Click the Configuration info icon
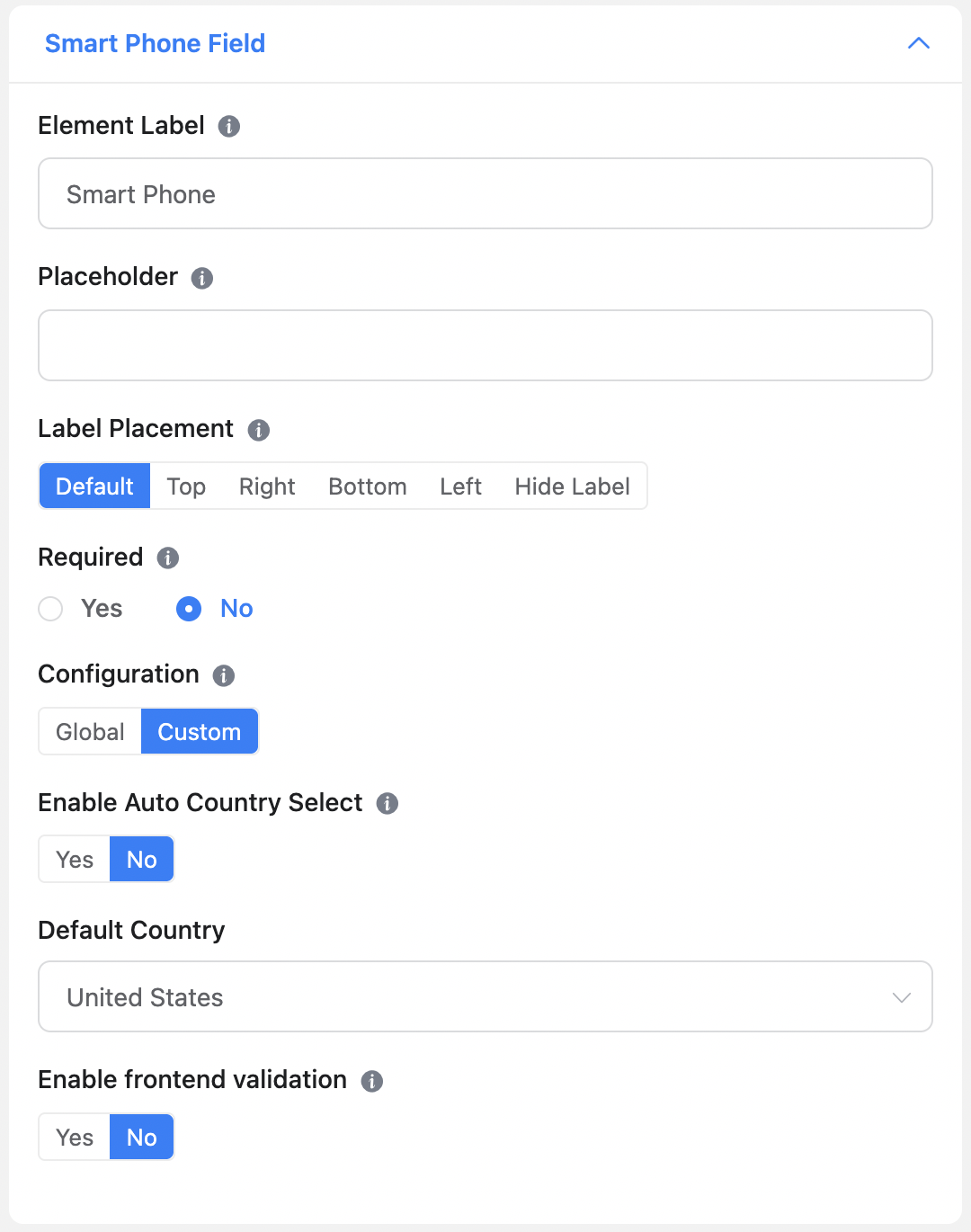 (x=224, y=675)
